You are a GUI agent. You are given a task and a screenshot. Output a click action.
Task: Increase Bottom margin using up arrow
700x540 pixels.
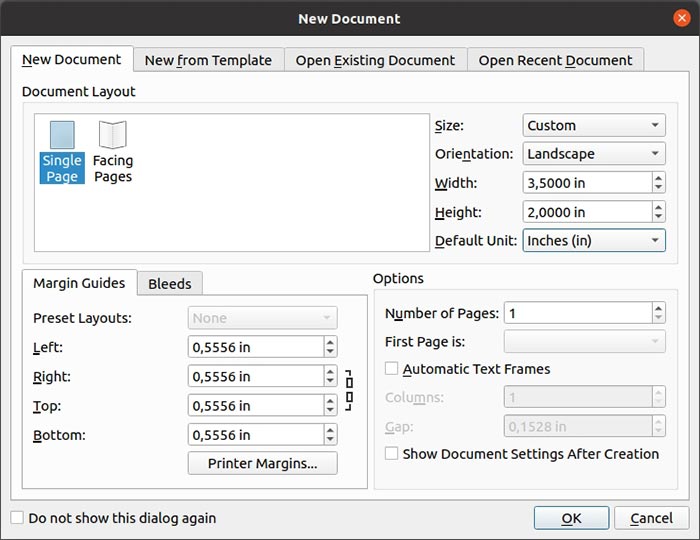click(330, 430)
